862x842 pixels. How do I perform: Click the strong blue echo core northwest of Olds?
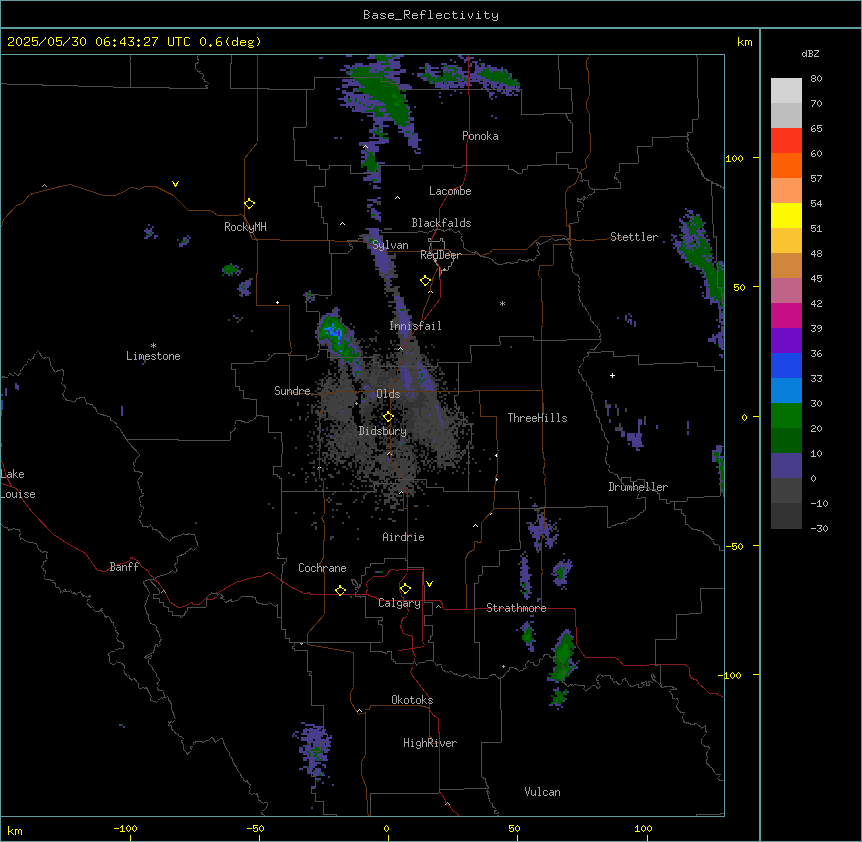point(333,331)
